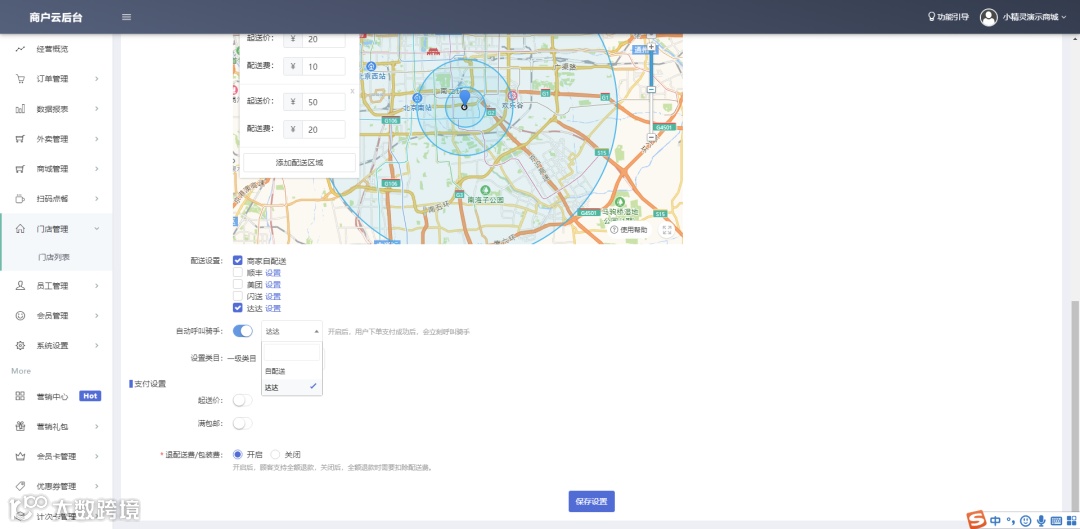This screenshot has width=1080, height=529.
Task: Select the 关闭 radio for 退配送费/包装费
Action: point(276,455)
